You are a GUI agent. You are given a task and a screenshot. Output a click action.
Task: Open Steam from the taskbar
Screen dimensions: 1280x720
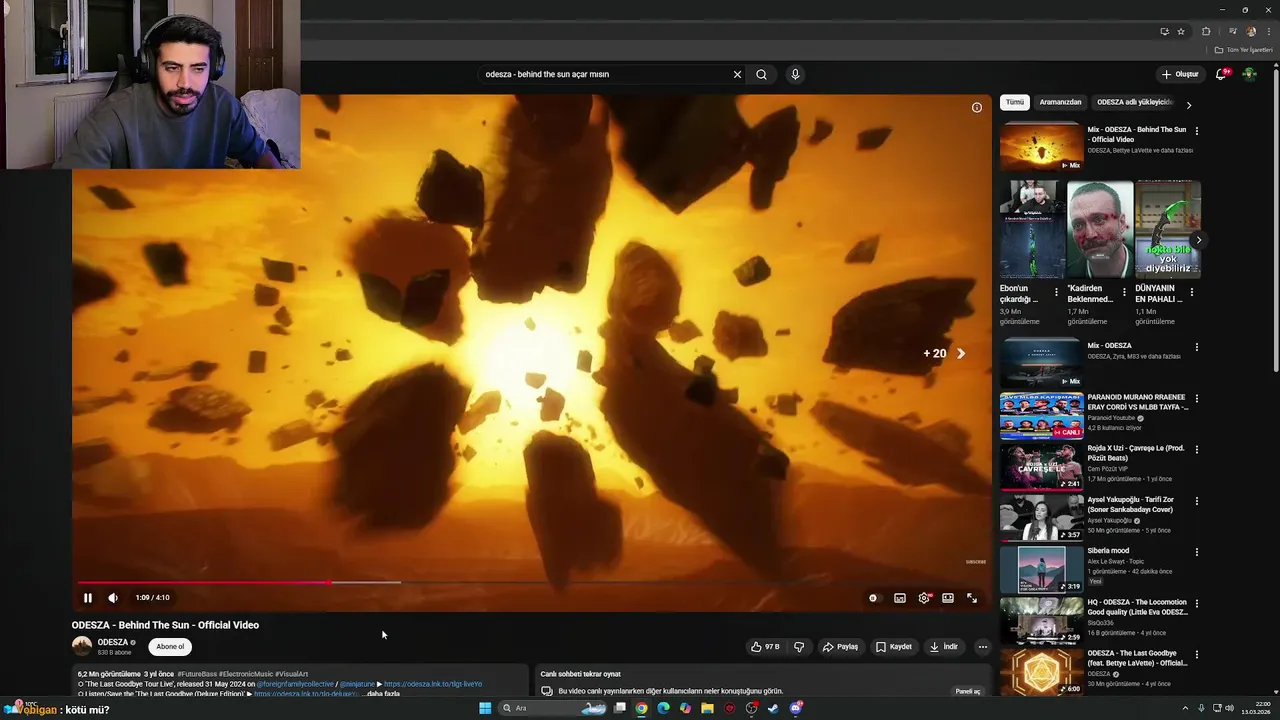point(773,708)
